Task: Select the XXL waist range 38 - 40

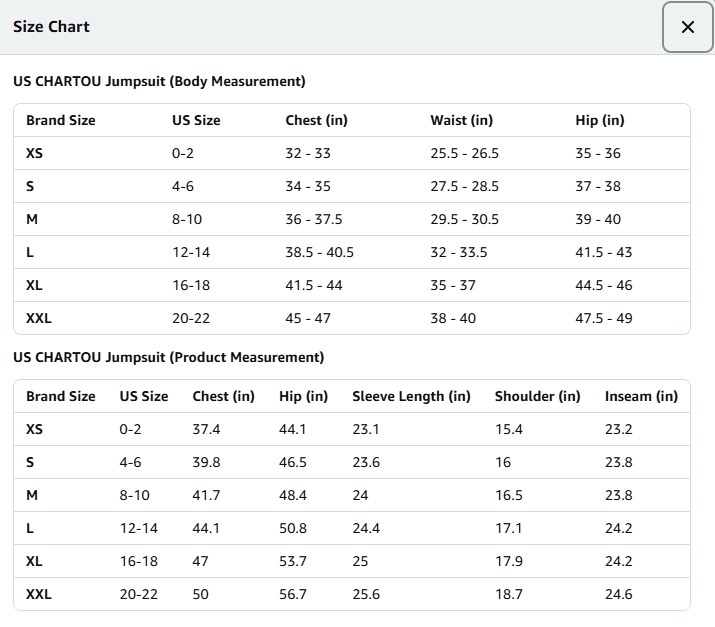Action: [x=453, y=318]
